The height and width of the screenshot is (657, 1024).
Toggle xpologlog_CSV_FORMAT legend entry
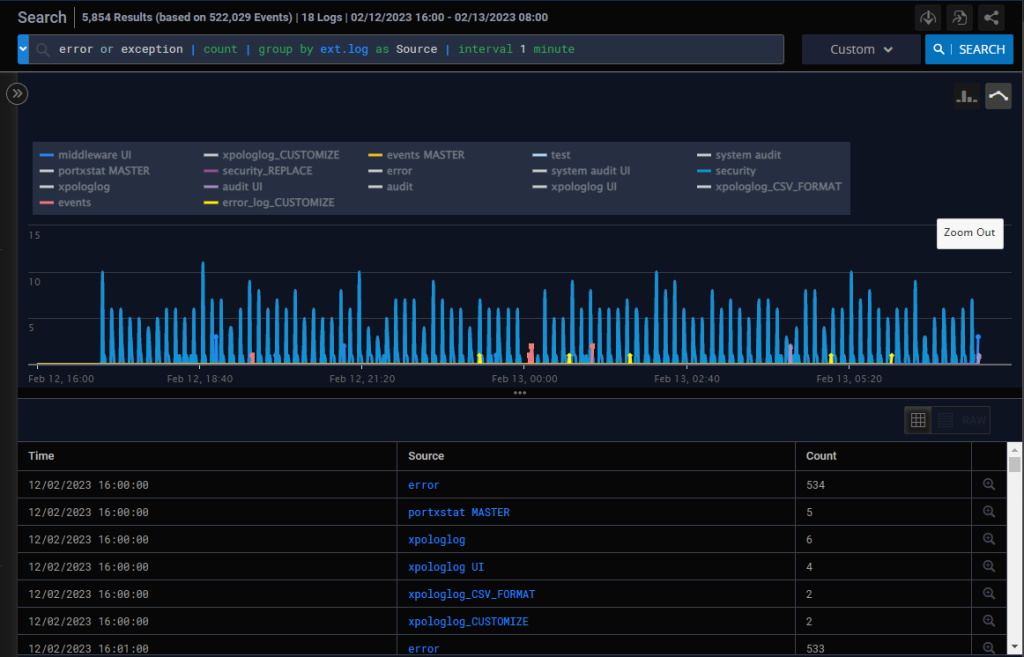tap(769, 186)
